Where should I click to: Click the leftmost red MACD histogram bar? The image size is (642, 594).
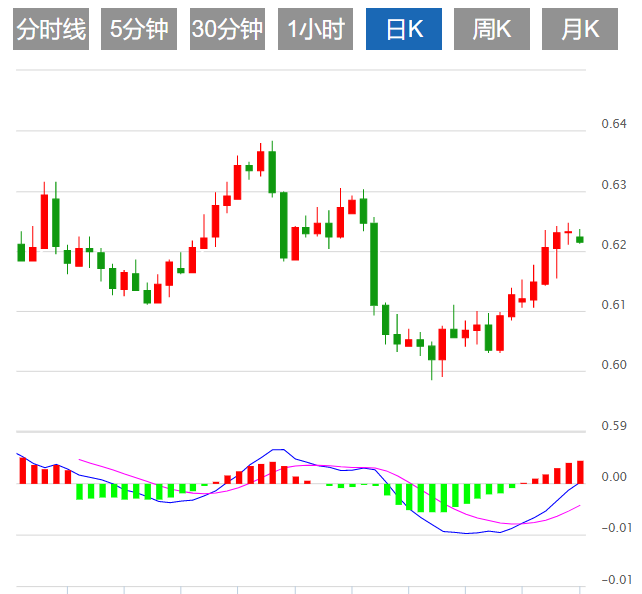pyautogui.click(x=21, y=469)
